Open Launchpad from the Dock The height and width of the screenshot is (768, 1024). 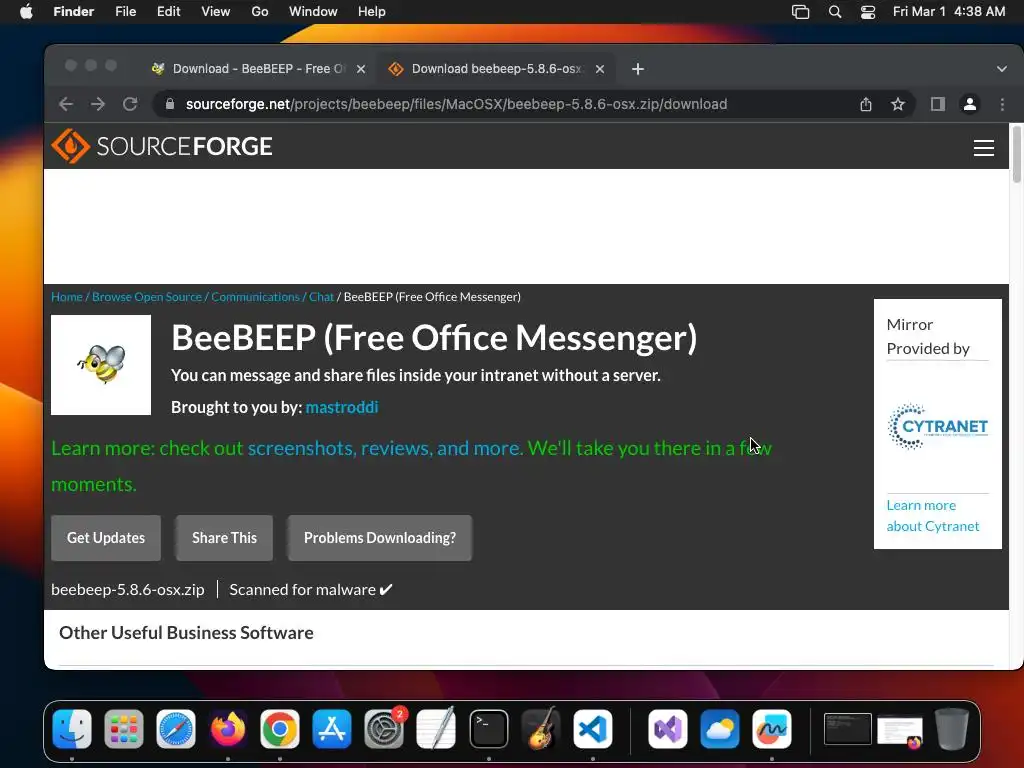pyautogui.click(x=123, y=728)
